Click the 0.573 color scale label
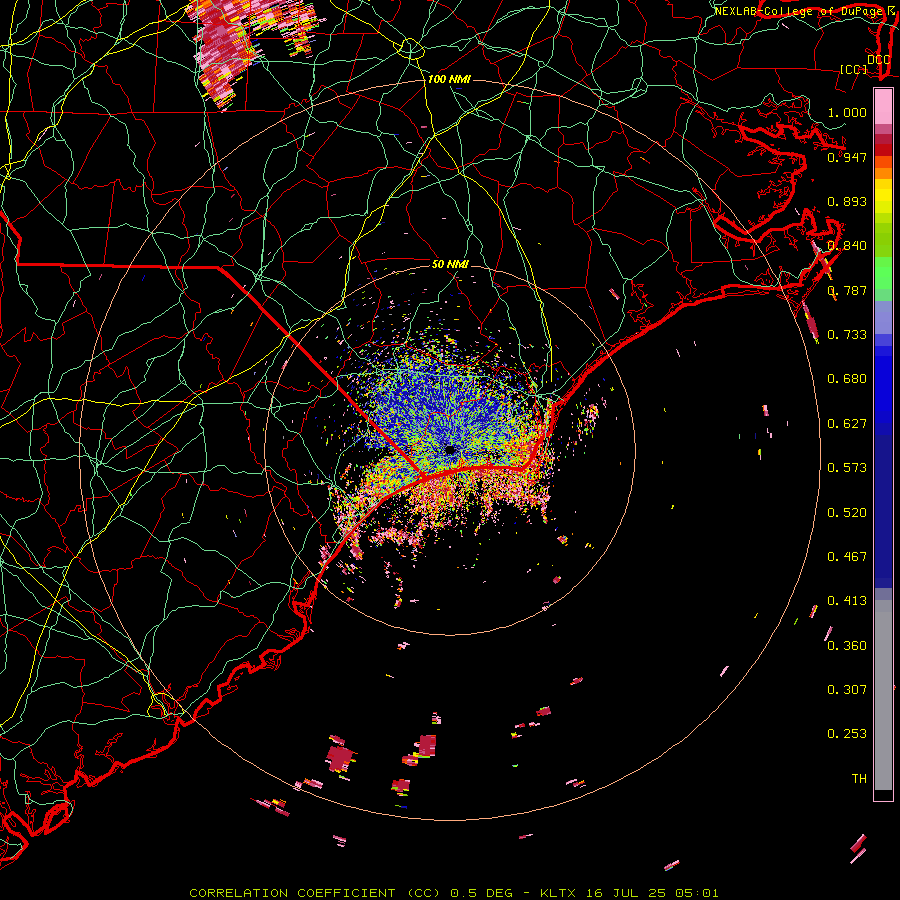 tap(847, 468)
